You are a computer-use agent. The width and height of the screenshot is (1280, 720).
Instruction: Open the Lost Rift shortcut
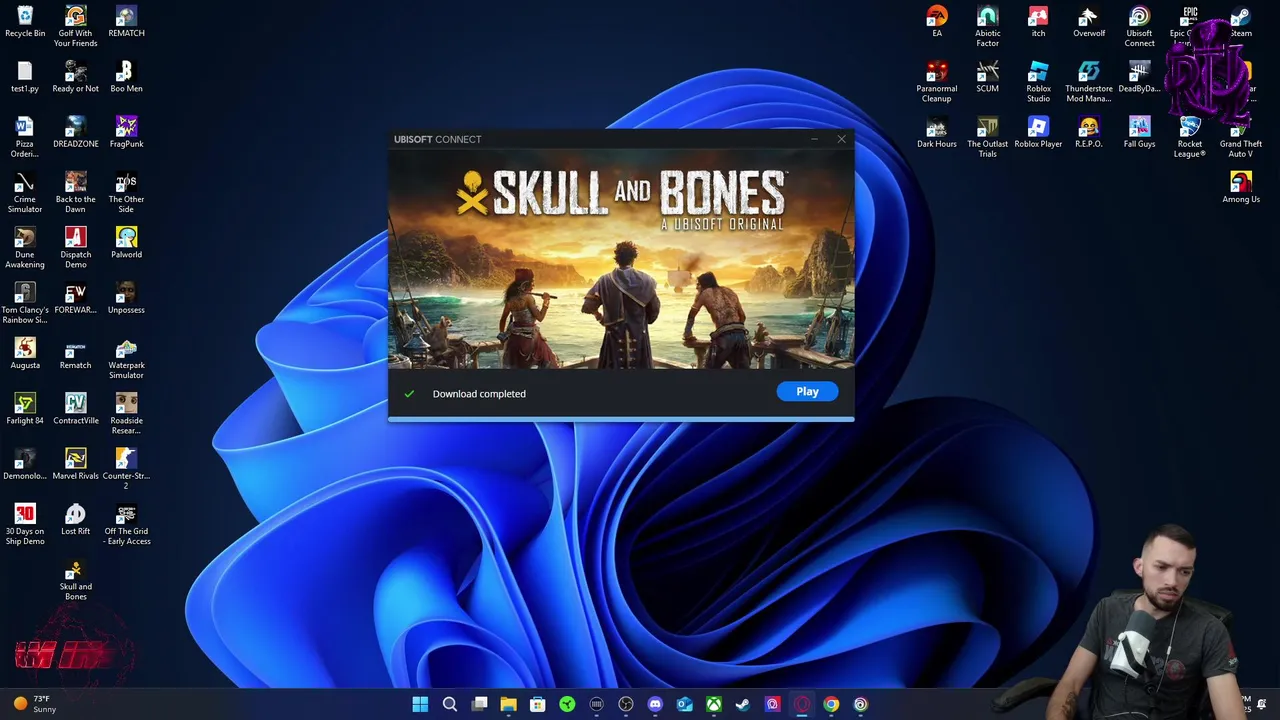pos(76,519)
